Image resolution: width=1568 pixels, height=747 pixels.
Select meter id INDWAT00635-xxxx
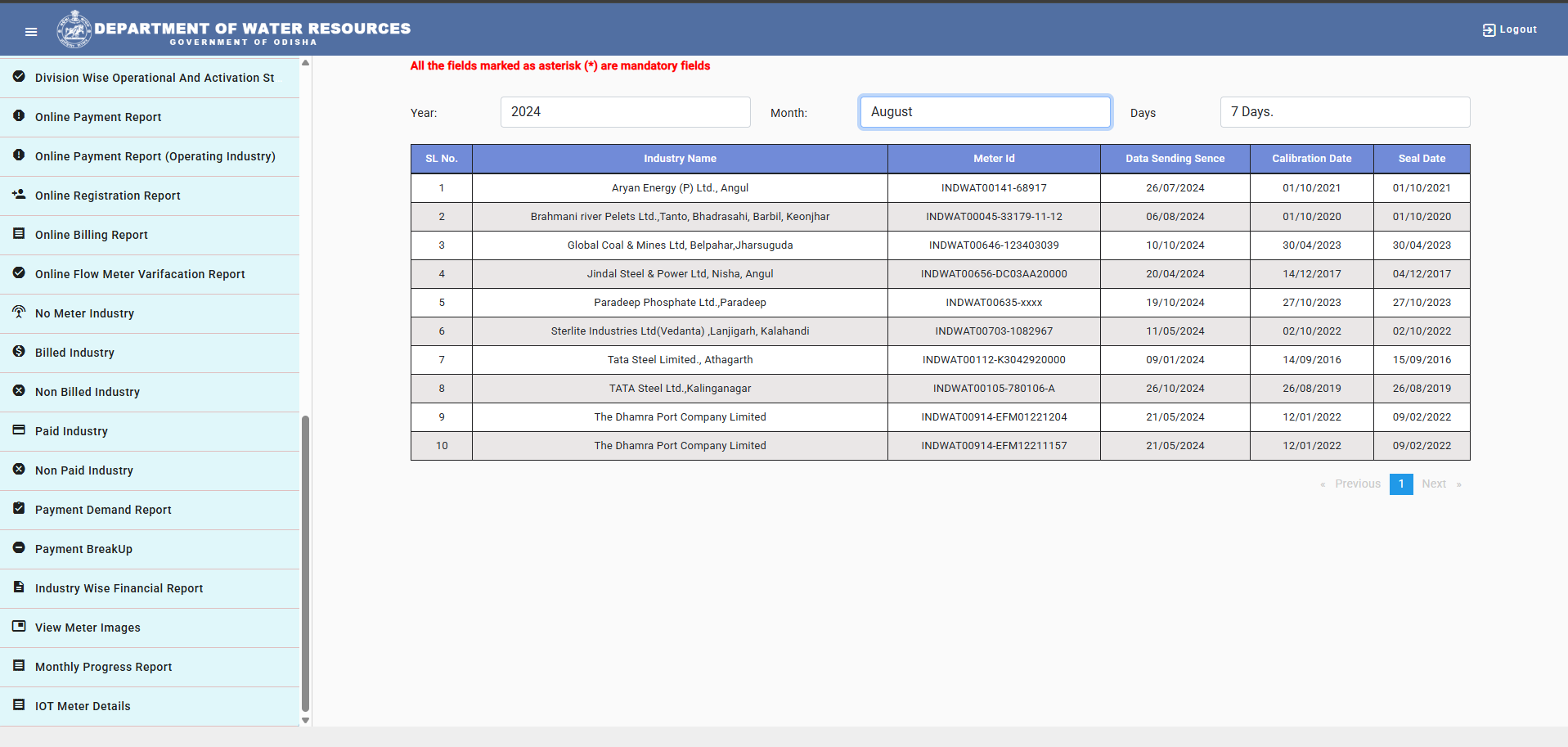click(x=994, y=303)
